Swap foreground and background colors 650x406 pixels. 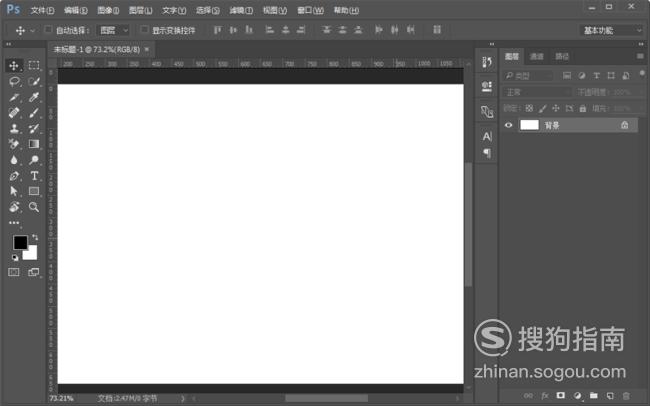tap(35, 237)
